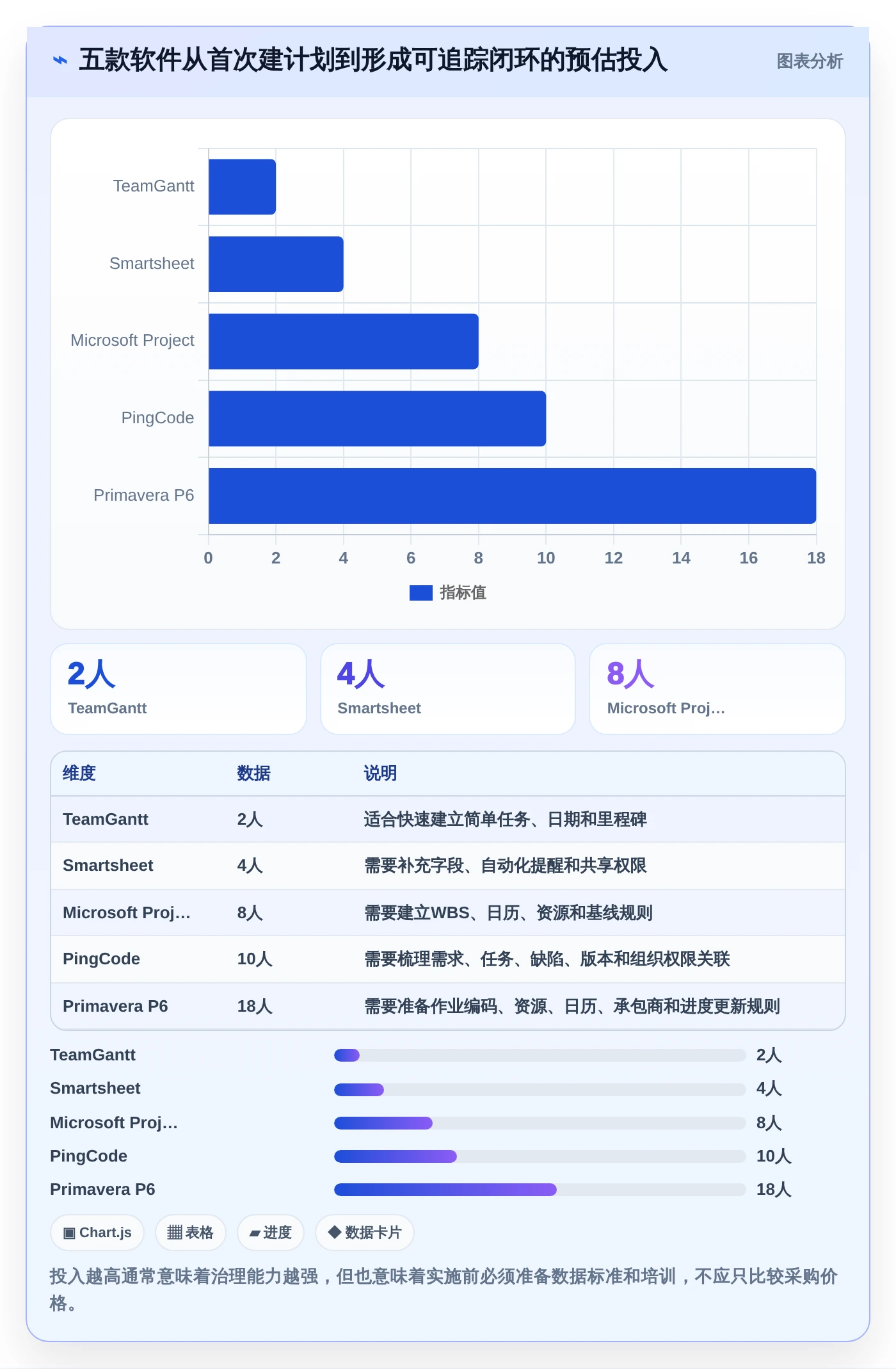
Task: Click the TeamGantt axis label in chart
Action: [x=154, y=186]
